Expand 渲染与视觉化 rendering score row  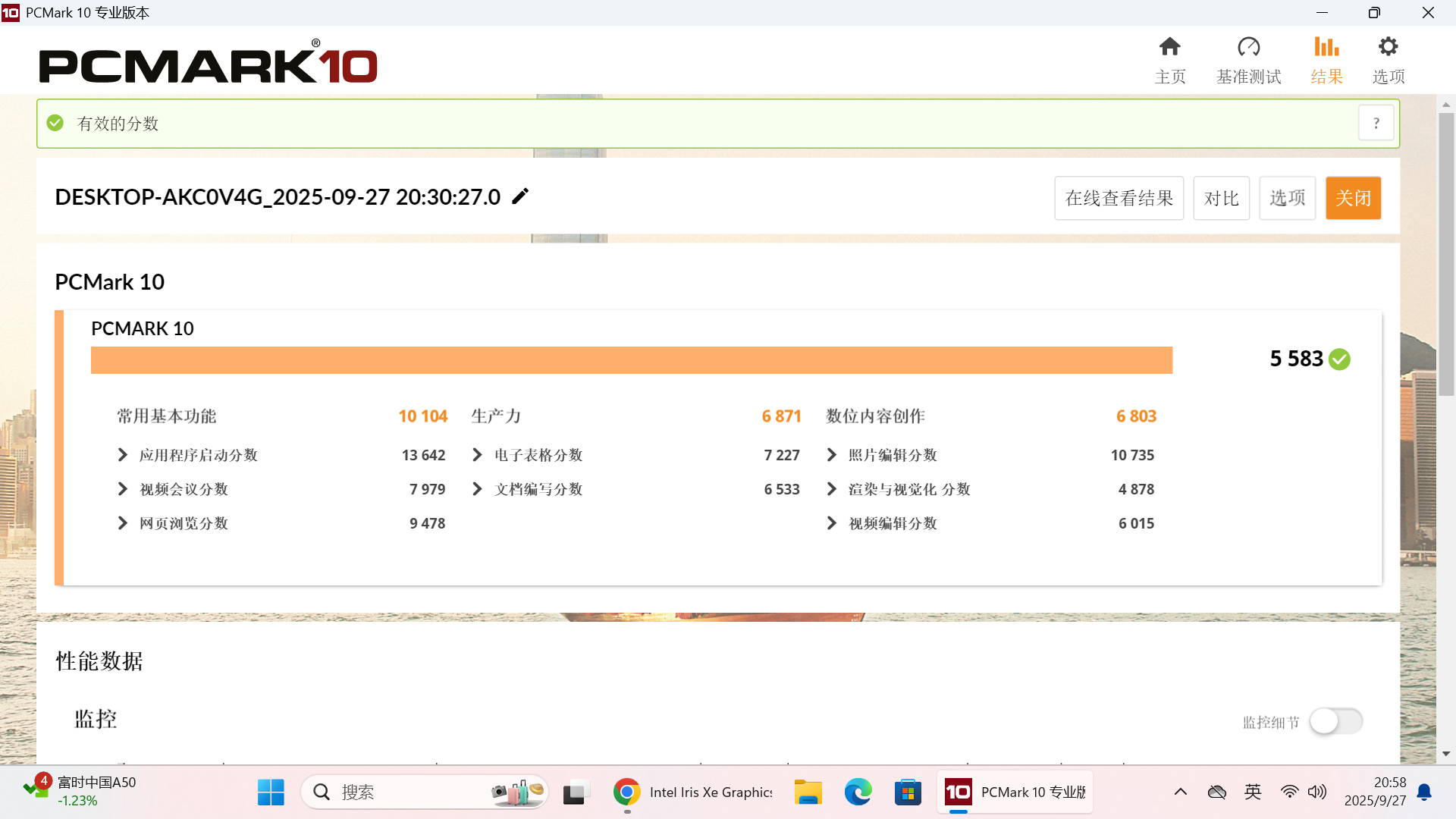point(832,489)
